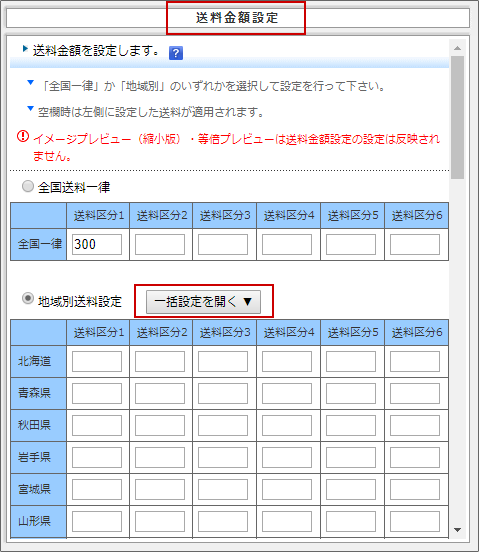The image size is (479, 552).
Task: Click the 岩手県 送料区分5 input field
Action: [x=351, y=458]
